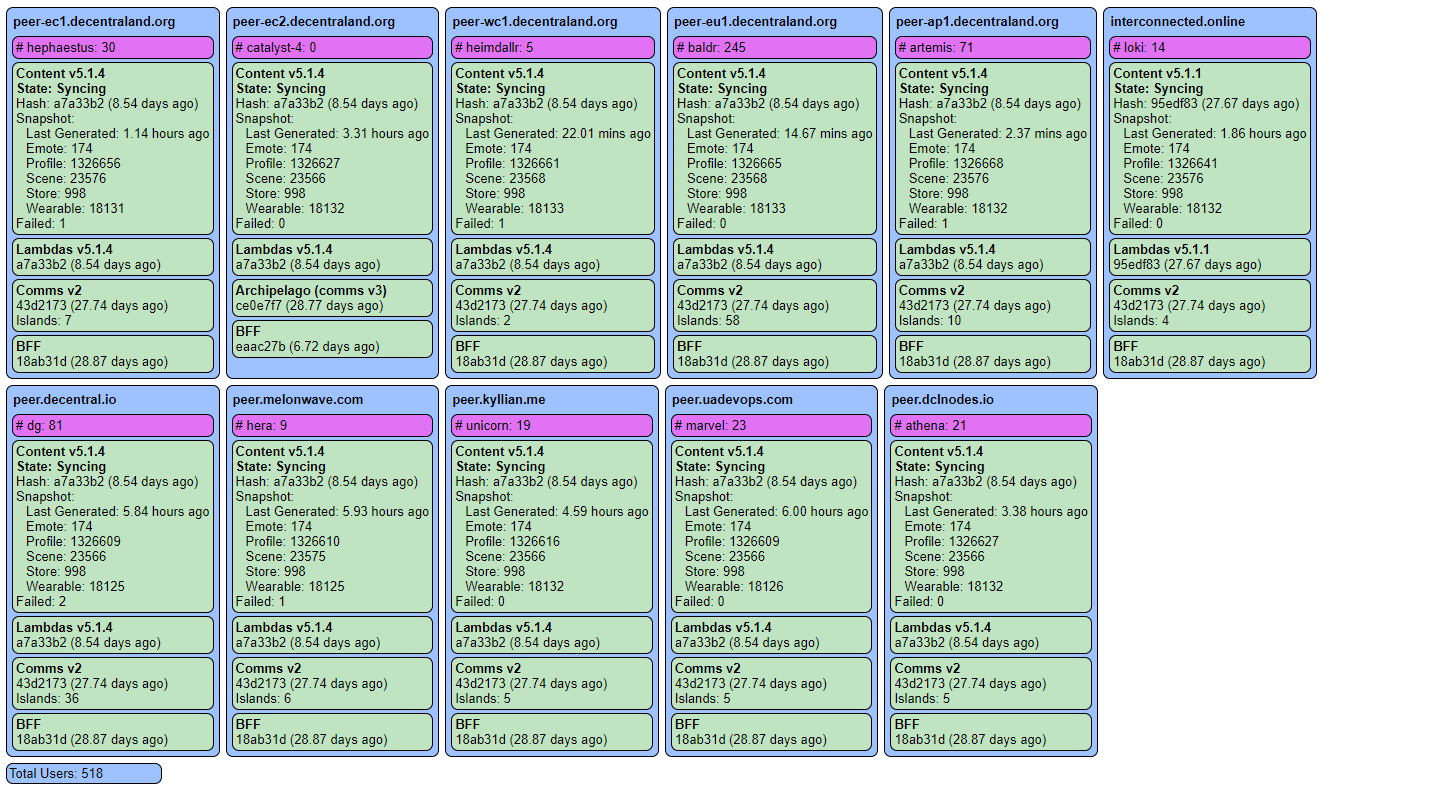The width and height of the screenshot is (1429, 807).
Task: Select the '# dg: 81' realm bar
Action: tap(113, 425)
